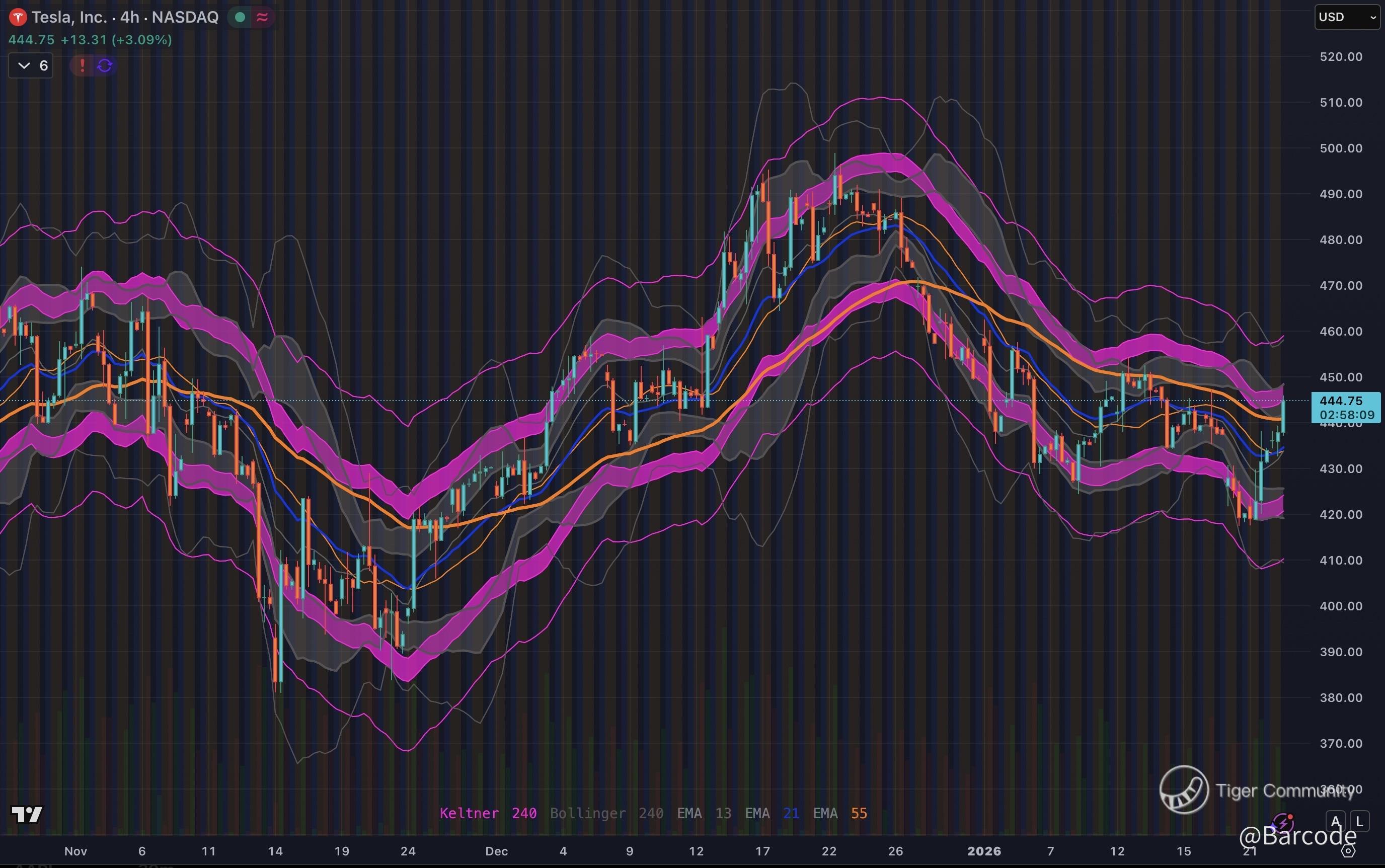Click the red exclamation warning icon
This screenshot has width=1385, height=868.
[82, 65]
